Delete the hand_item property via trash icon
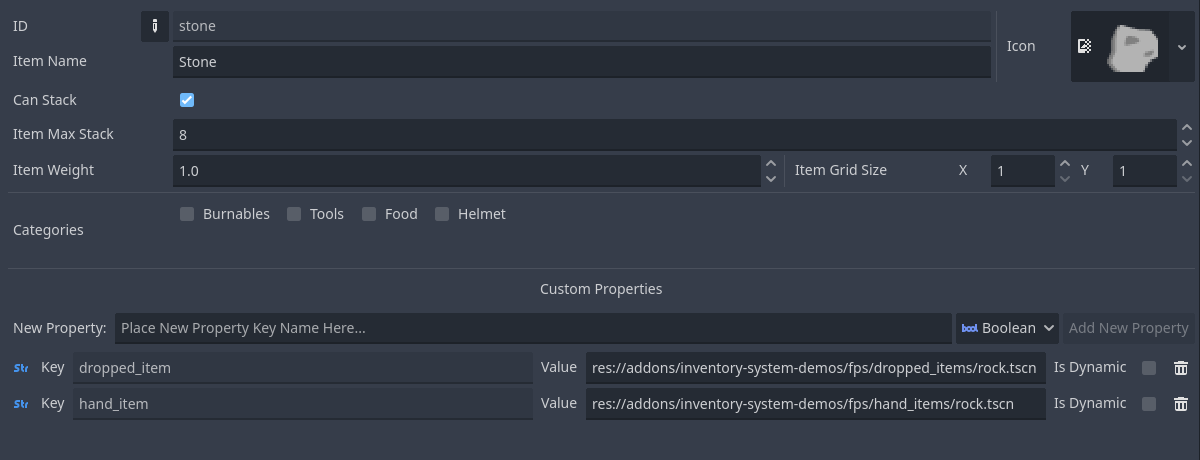The width and height of the screenshot is (1200, 460). (1181, 404)
